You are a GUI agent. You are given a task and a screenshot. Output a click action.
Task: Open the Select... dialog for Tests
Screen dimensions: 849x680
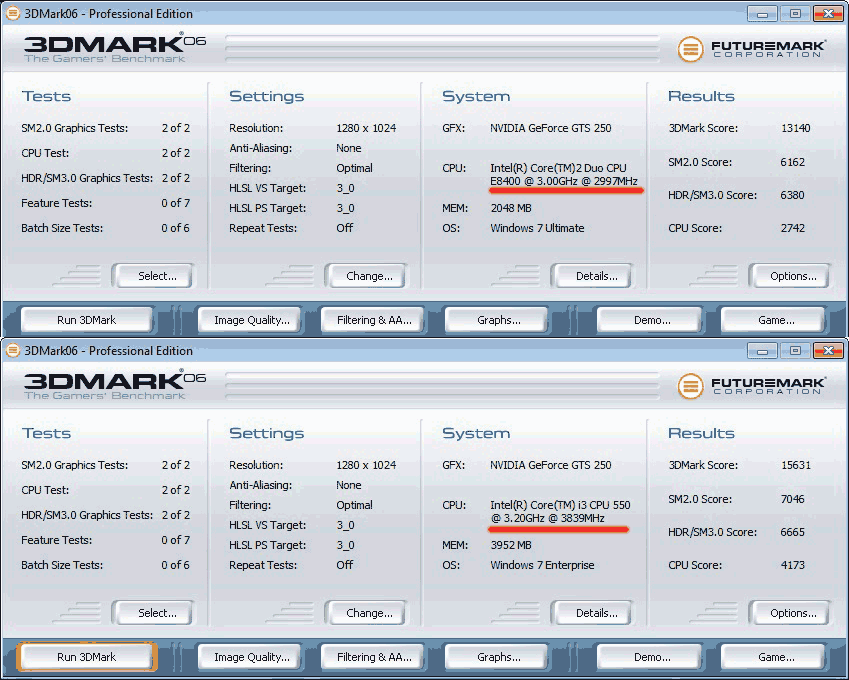(152, 275)
